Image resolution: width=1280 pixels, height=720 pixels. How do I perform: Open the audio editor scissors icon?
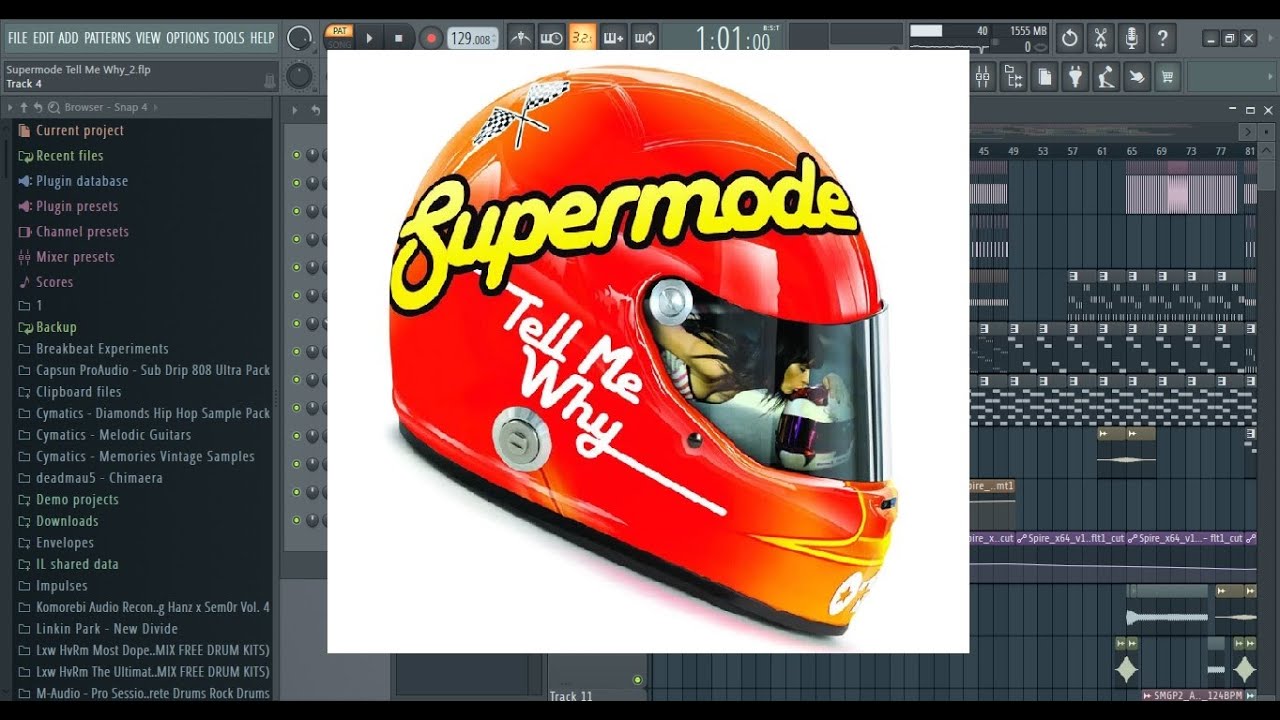pyautogui.click(x=1100, y=39)
